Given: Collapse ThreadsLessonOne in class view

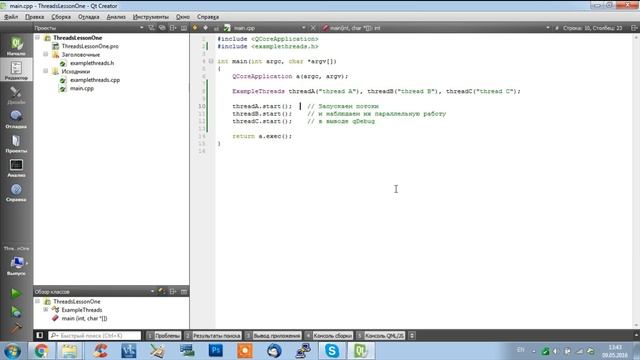Looking at the screenshot, I should point(38,301).
